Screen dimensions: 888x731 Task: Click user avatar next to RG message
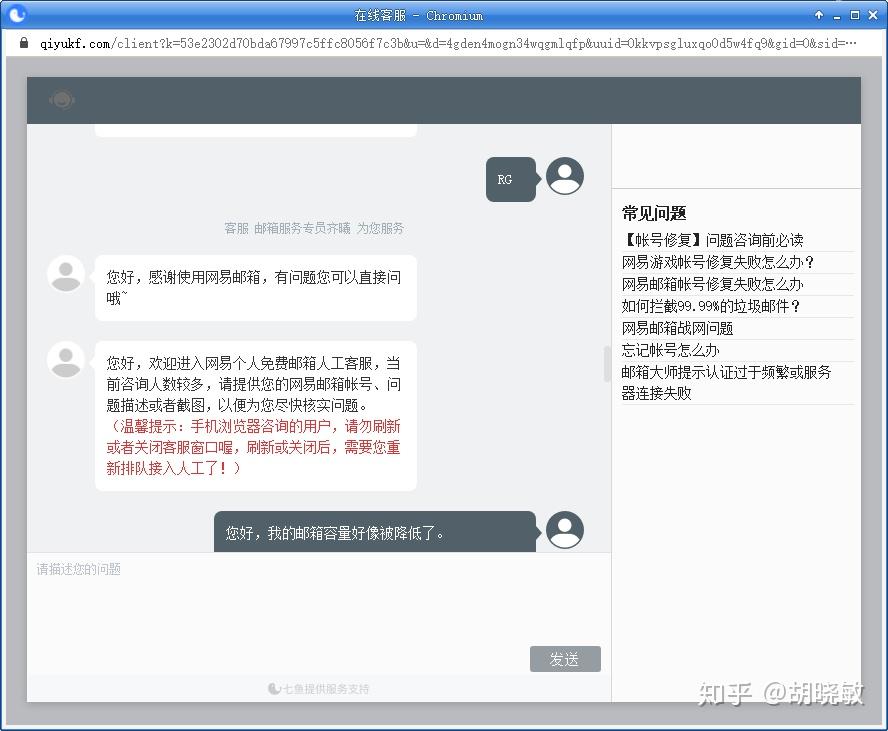[x=565, y=176]
